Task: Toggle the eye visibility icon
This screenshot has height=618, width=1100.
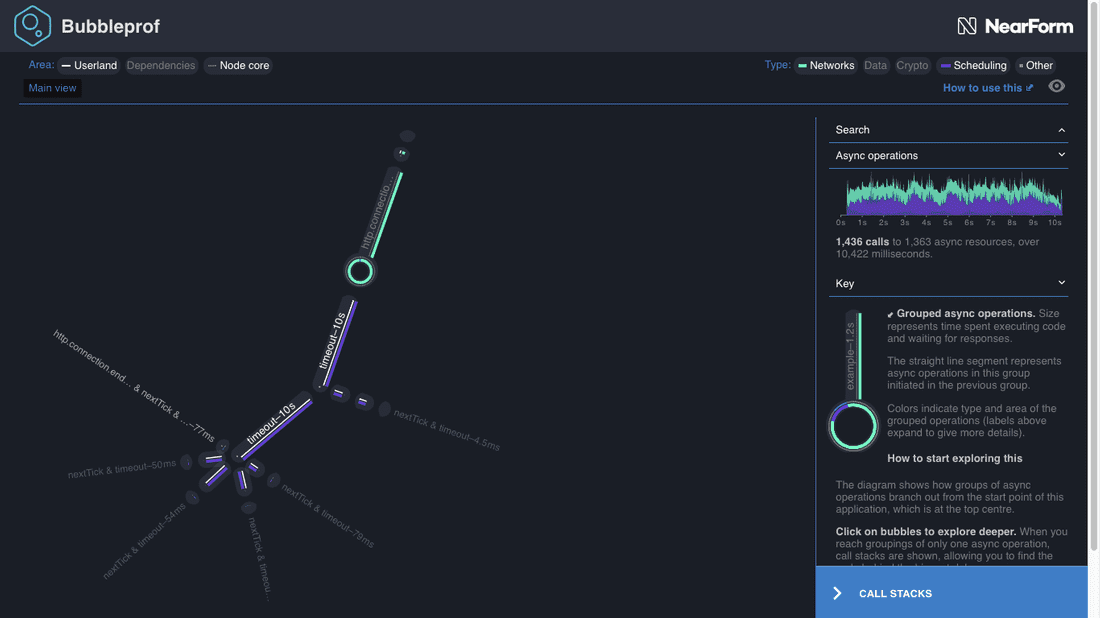Action: (x=1056, y=87)
